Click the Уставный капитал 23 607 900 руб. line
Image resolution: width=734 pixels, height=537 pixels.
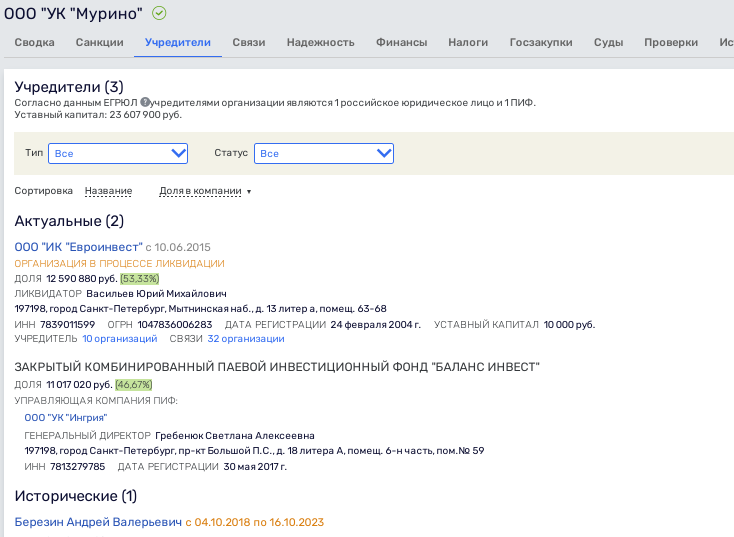98,115
